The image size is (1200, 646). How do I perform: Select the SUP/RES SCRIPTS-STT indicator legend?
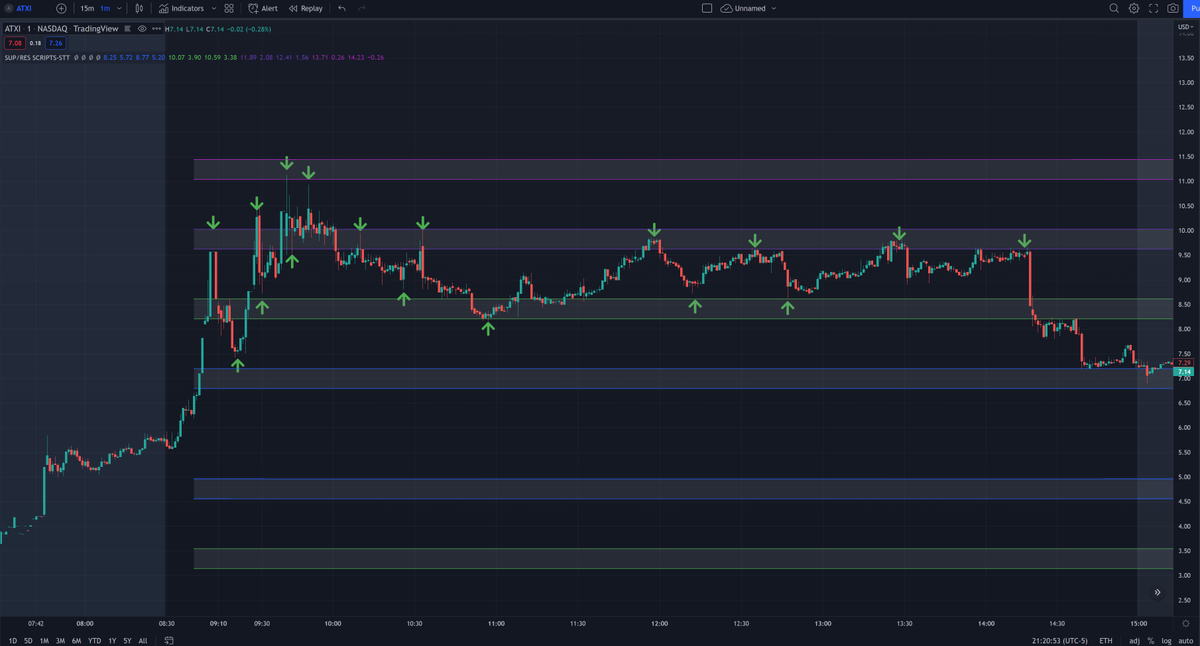coord(37,57)
